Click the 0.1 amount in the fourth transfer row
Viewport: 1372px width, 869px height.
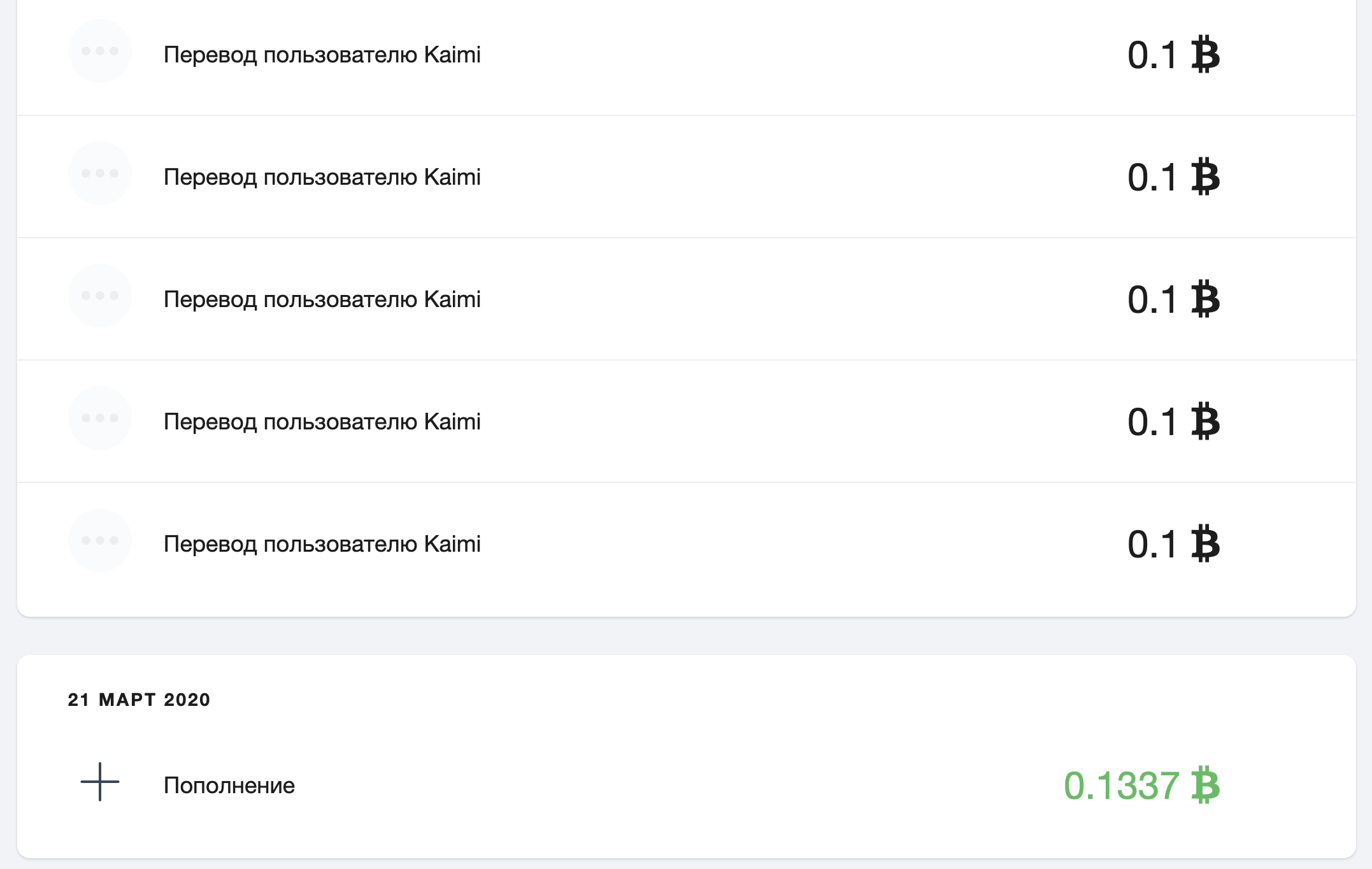point(1152,422)
